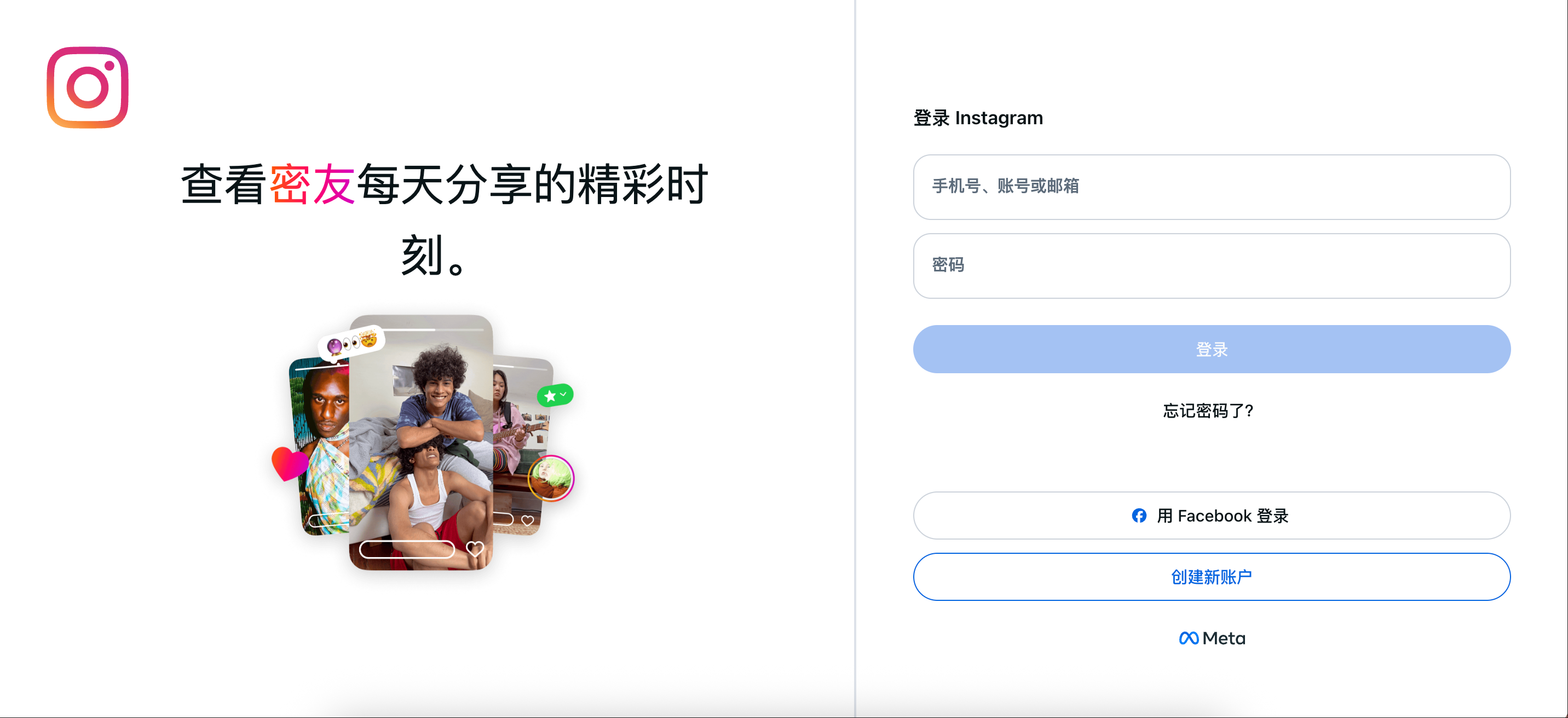Focus the 手机号、账号或邮箱 input field
1568x718 pixels.
tap(1211, 187)
